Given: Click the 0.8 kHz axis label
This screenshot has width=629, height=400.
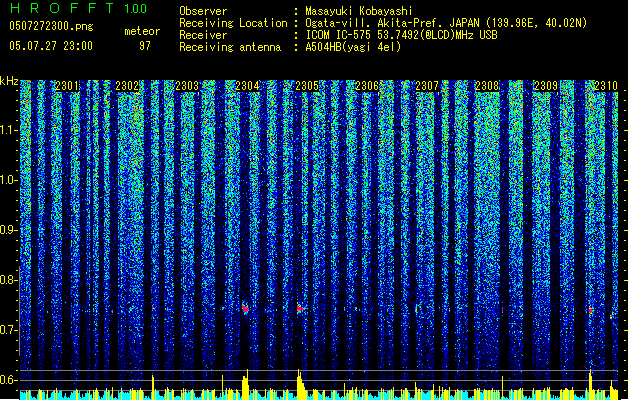Looking at the screenshot, I should (9, 280).
